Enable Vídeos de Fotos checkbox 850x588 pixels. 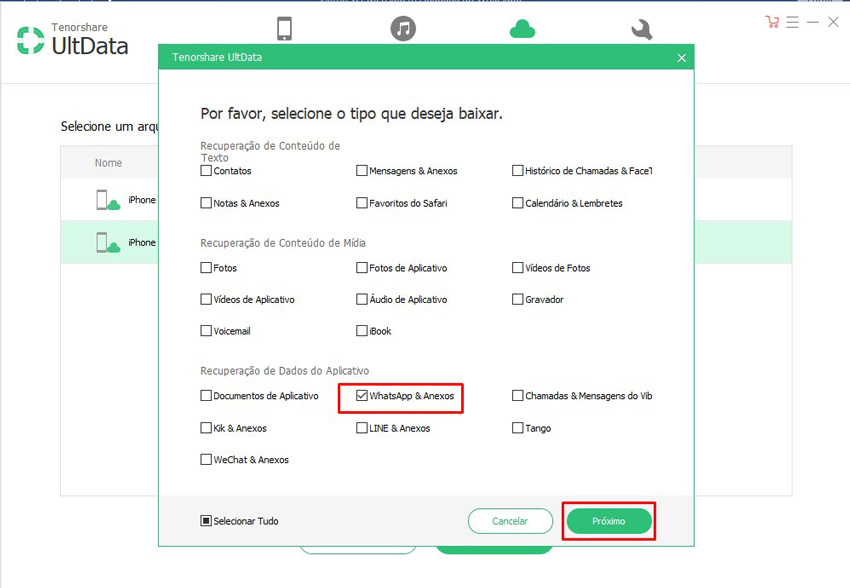(518, 268)
